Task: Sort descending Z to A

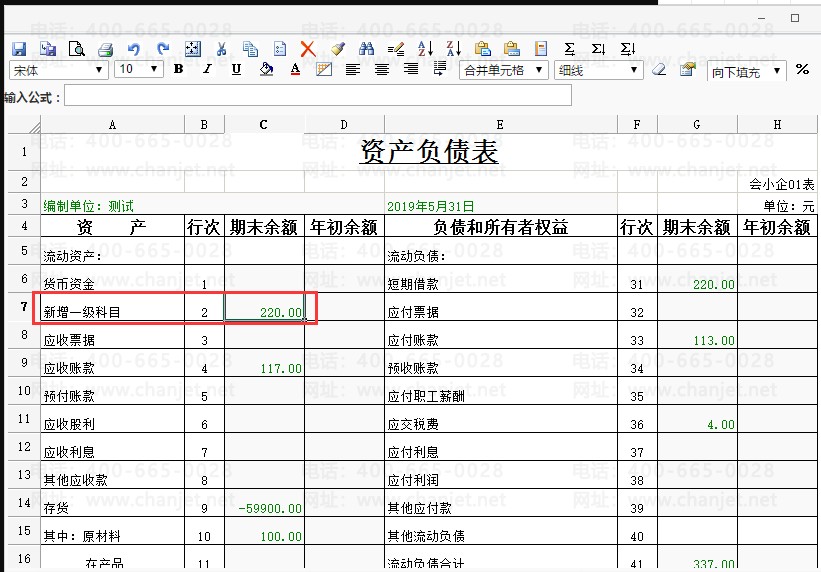Action: [453, 49]
